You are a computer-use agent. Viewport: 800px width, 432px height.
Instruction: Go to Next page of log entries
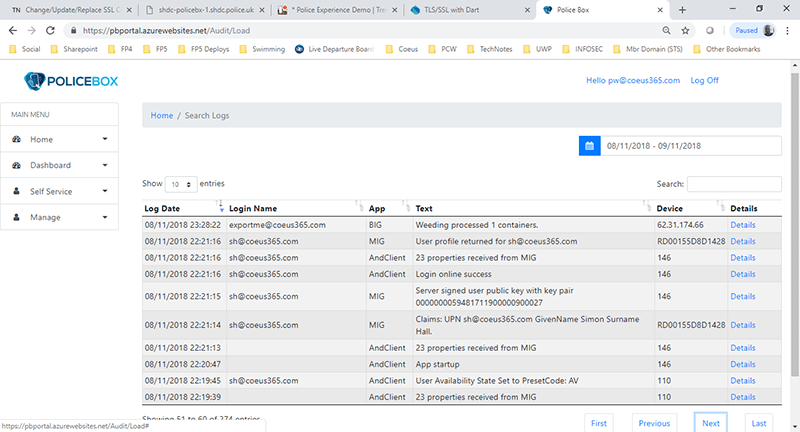click(x=710, y=423)
